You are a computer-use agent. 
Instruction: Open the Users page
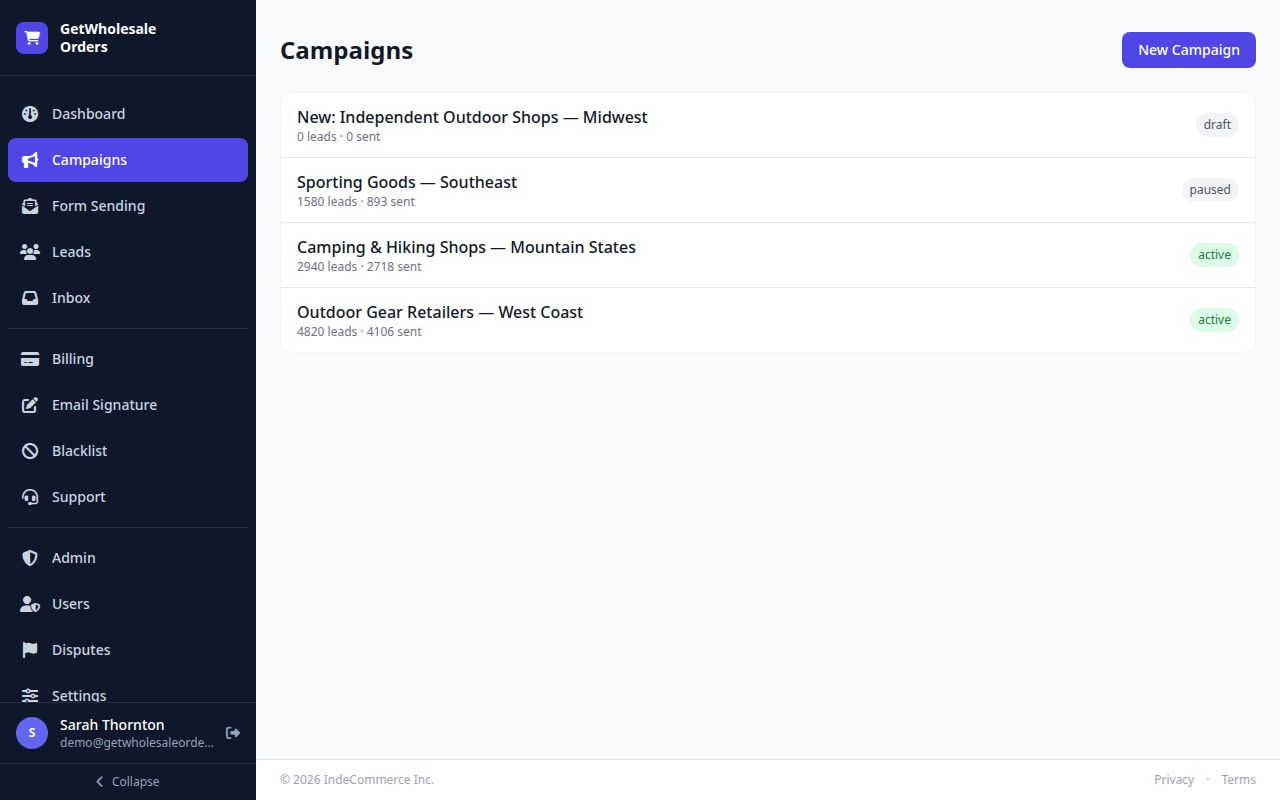[128, 604]
